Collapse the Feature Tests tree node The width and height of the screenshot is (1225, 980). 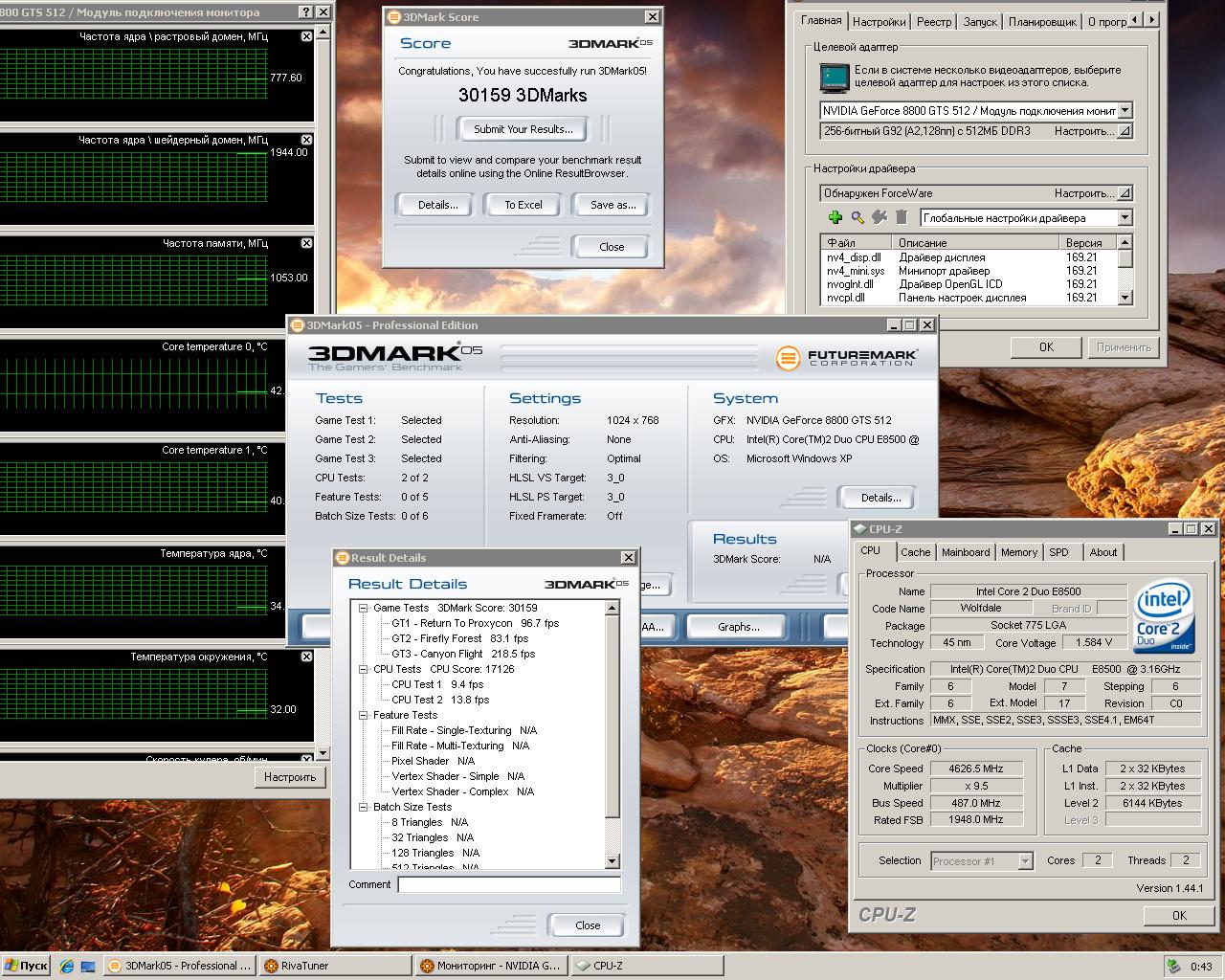364,715
